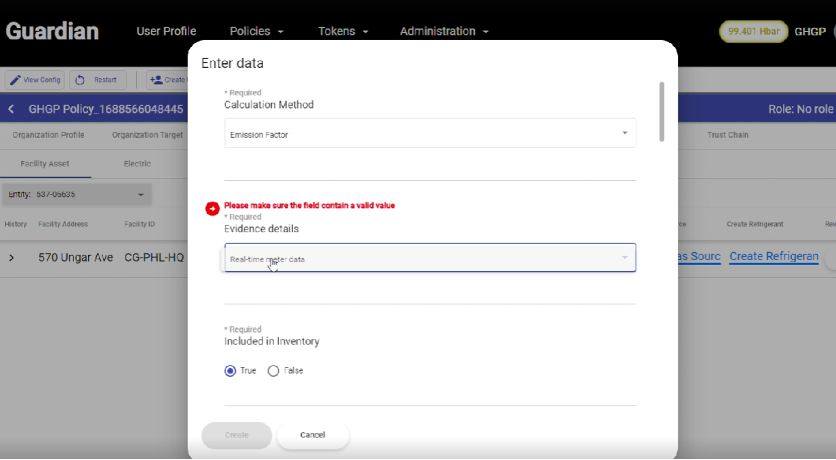
Task: Click the red arrow validation error icon
Action: tap(212, 208)
